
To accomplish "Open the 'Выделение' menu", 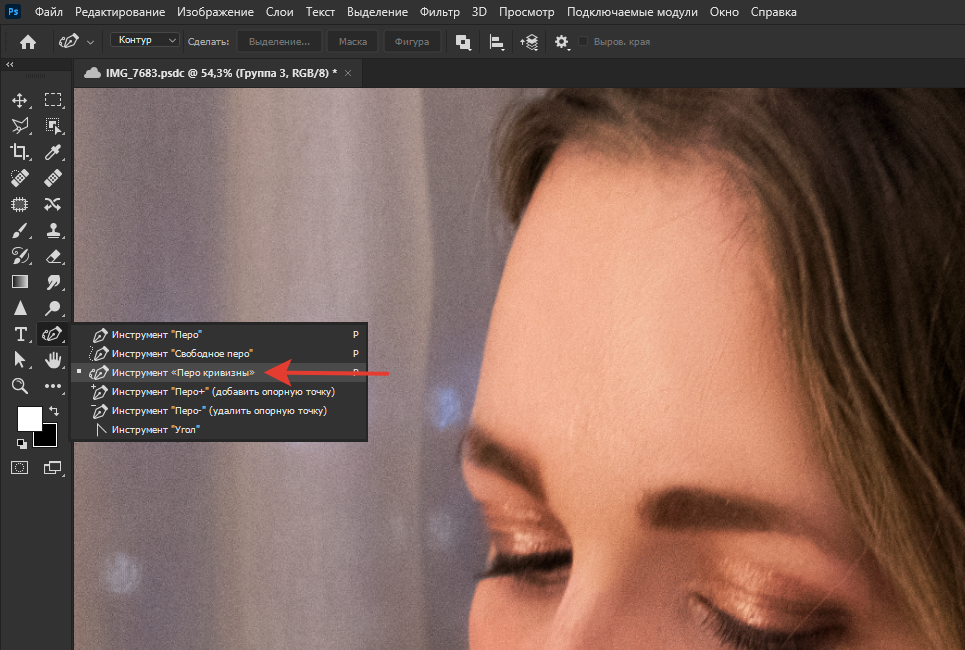I will coord(377,12).
